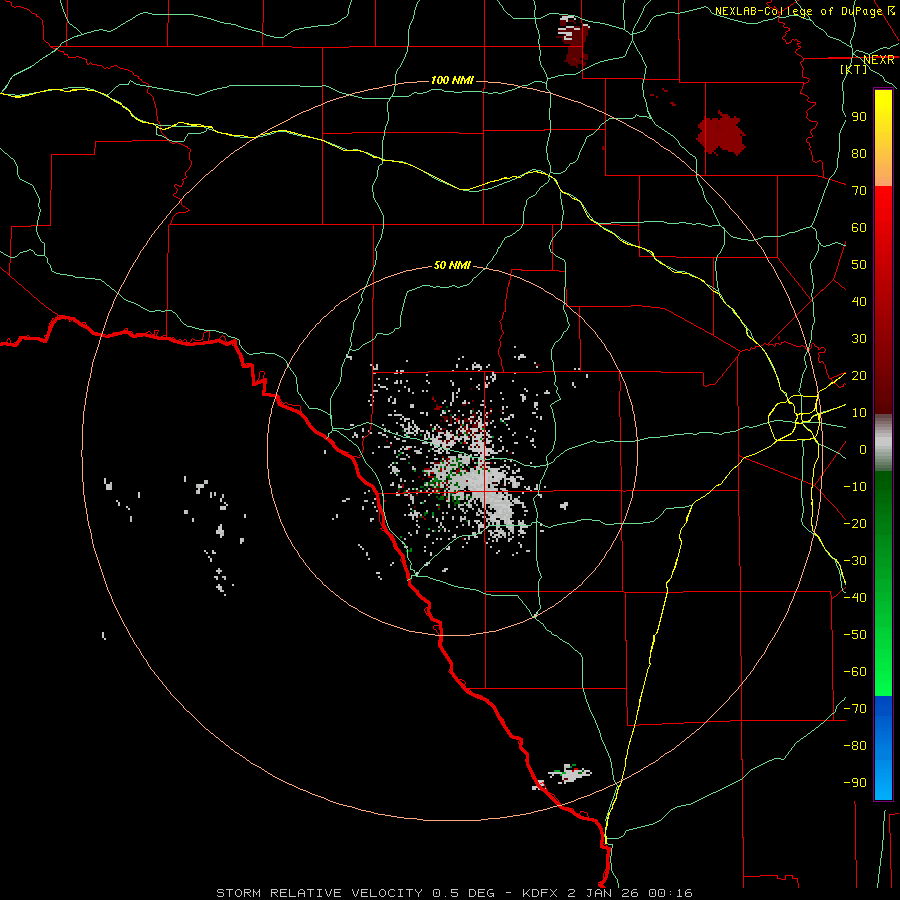Click the NEXLAB-College of DuPage credit text

coord(800,11)
